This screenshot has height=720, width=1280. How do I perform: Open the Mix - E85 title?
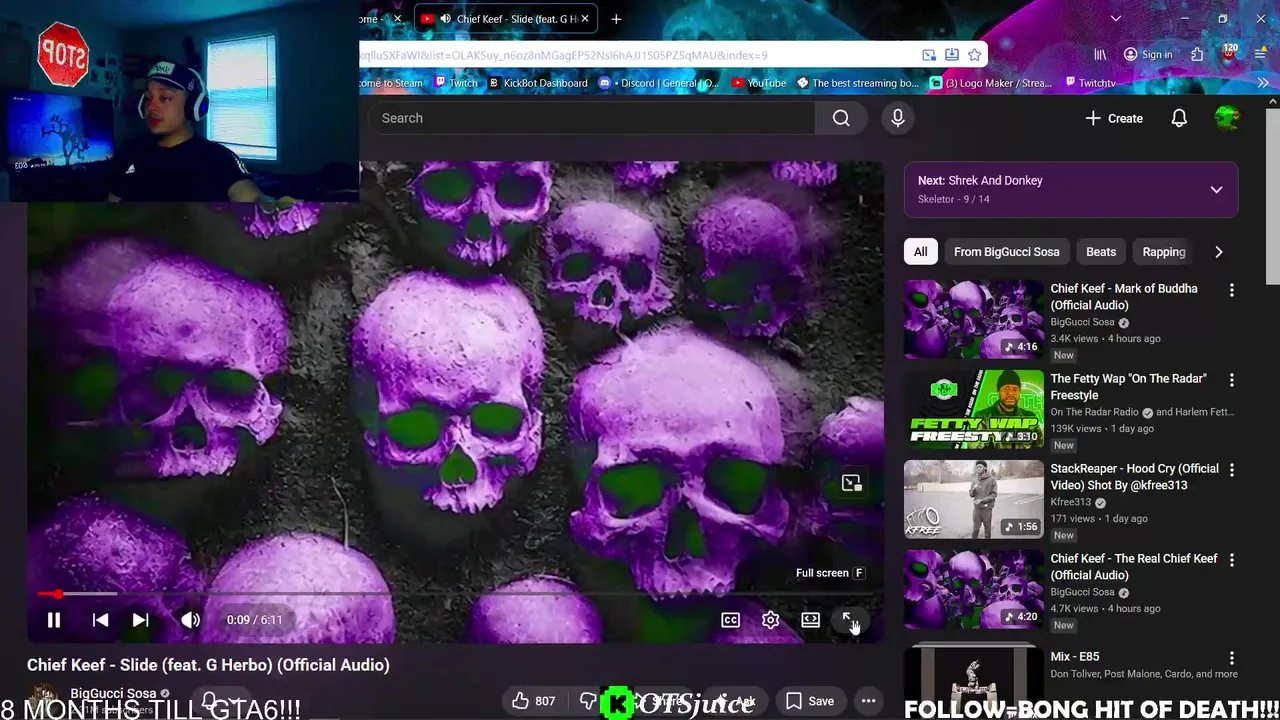[x=1075, y=657]
